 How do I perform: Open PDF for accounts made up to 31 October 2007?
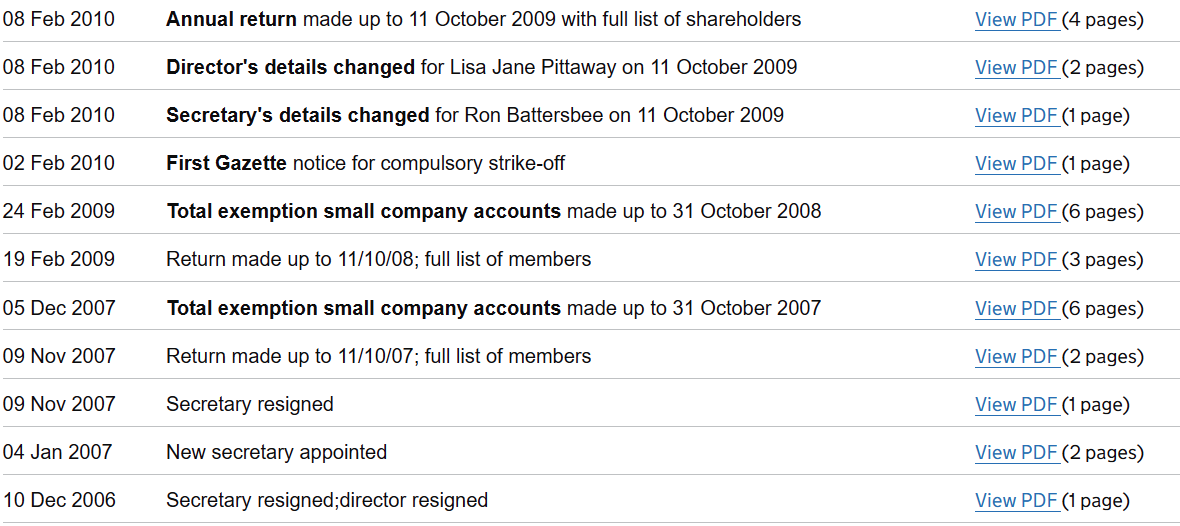(x=1017, y=309)
